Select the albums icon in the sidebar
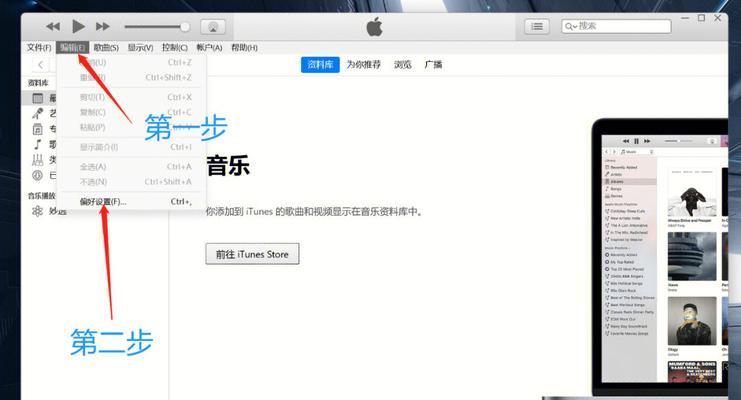Viewport: 741px width, 400px height. click(38, 129)
